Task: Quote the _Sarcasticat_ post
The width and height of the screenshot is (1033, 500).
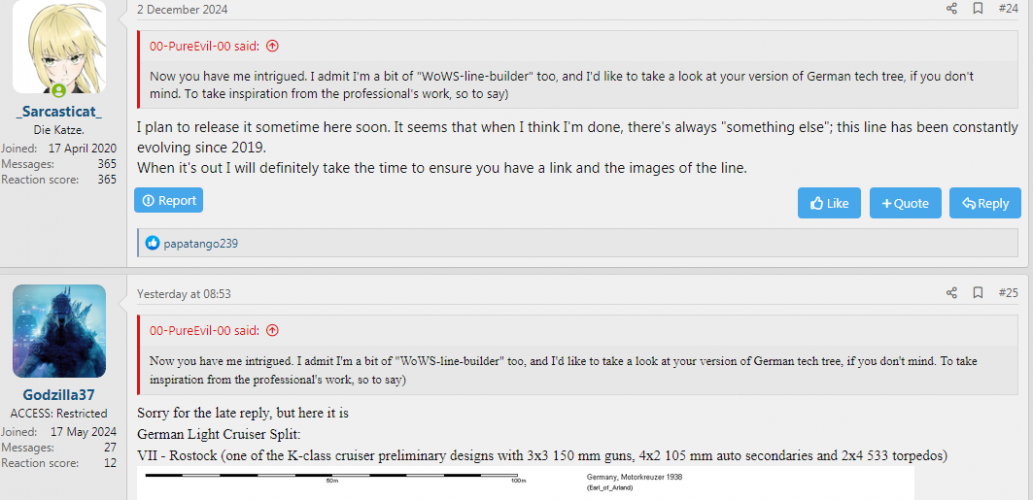Action: coord(905,203)
